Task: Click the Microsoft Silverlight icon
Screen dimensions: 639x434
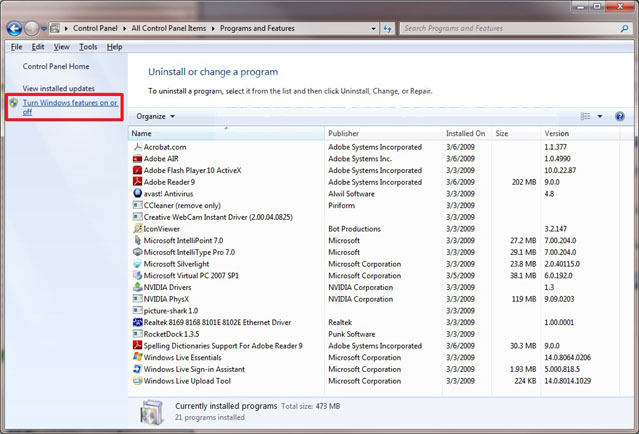Action: coord(137,264)
